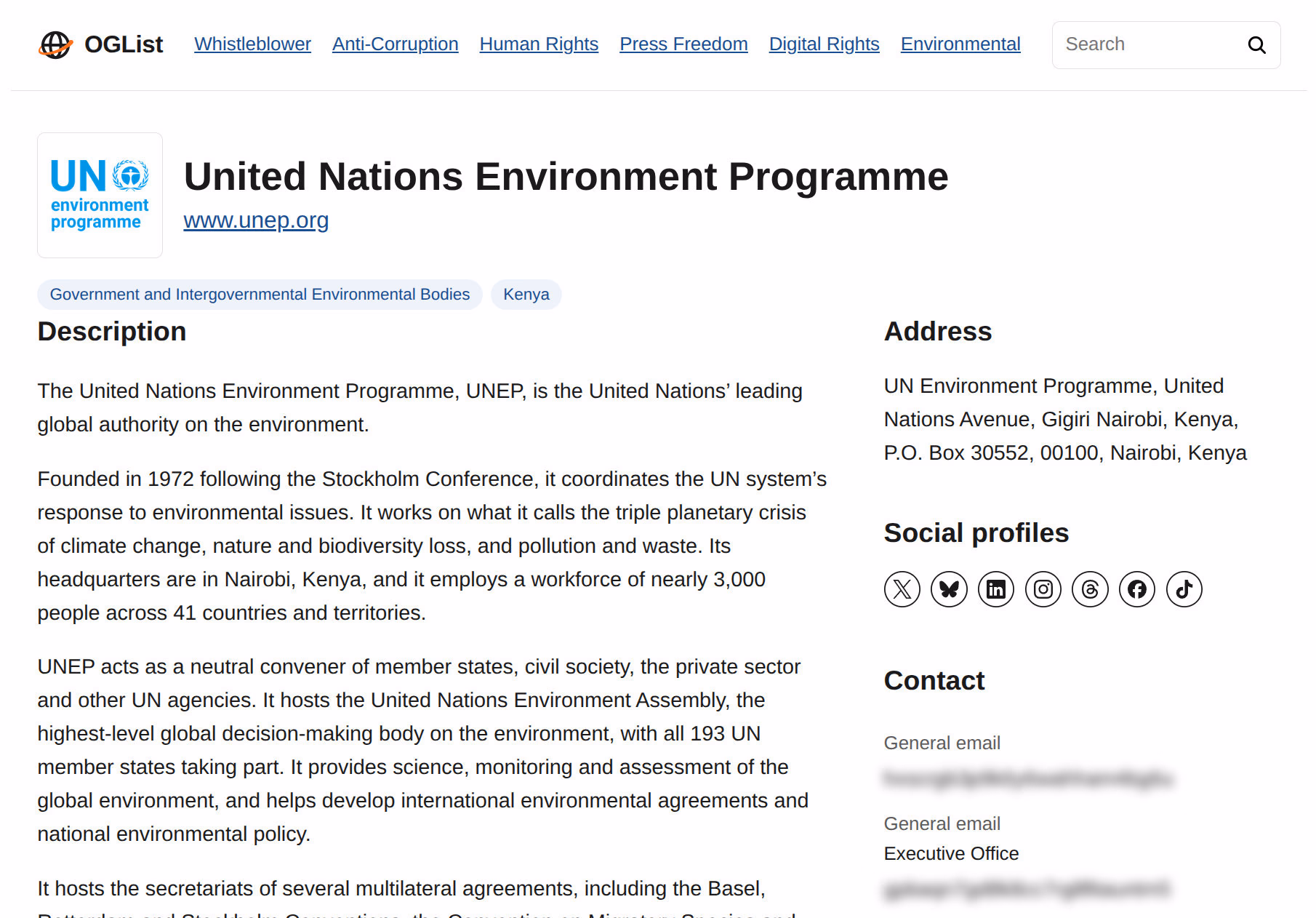
Task: Open the LinkedIn social profile
Action: 996,589
